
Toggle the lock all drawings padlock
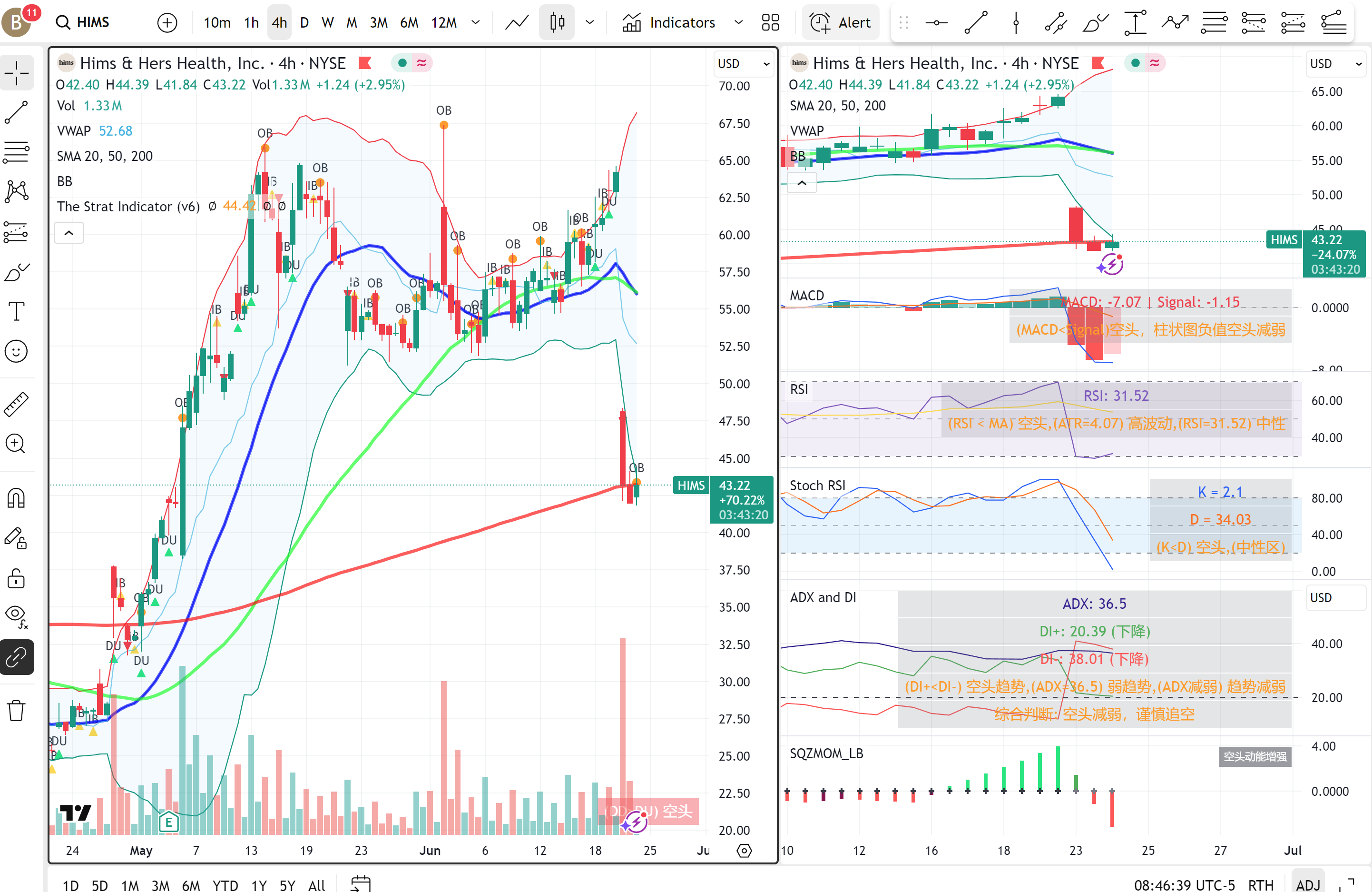pyautogui.click(x=17, y=579)
